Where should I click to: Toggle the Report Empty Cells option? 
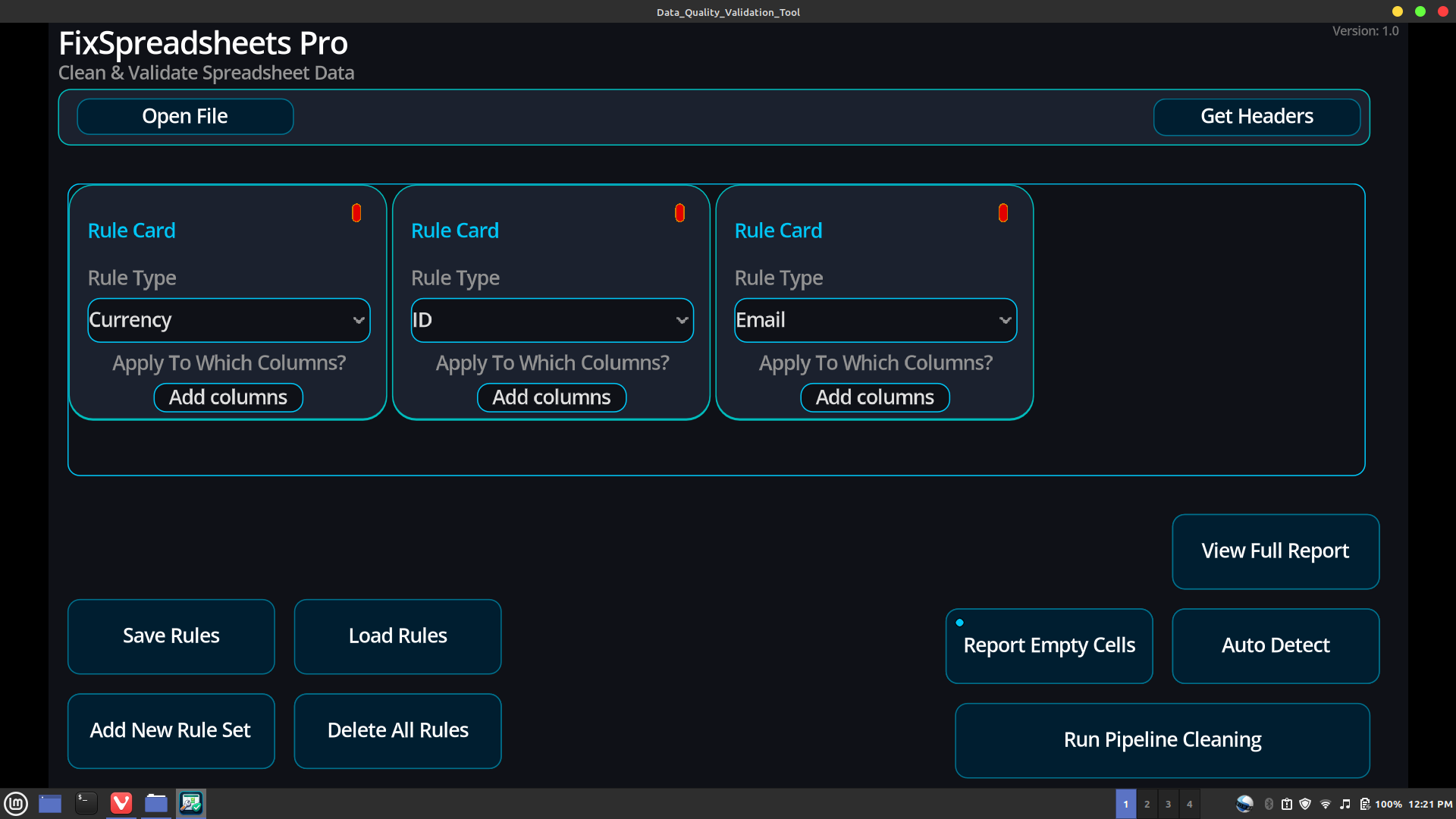coord(1049,645)
